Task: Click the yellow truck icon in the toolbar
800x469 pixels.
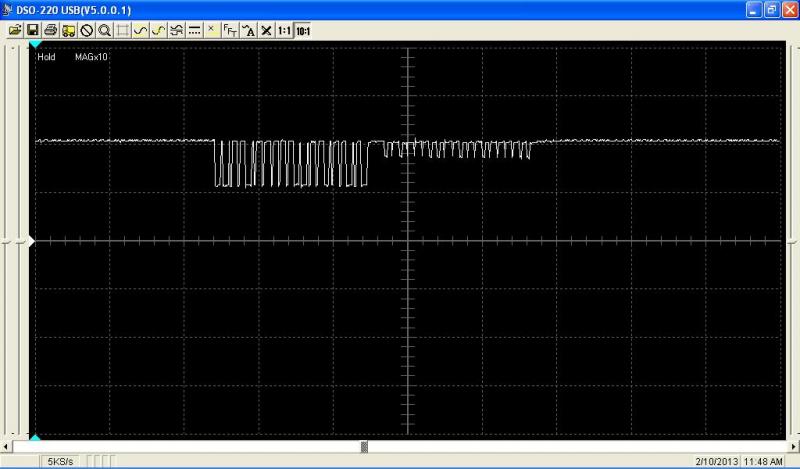Action: [x=68, y=31]
